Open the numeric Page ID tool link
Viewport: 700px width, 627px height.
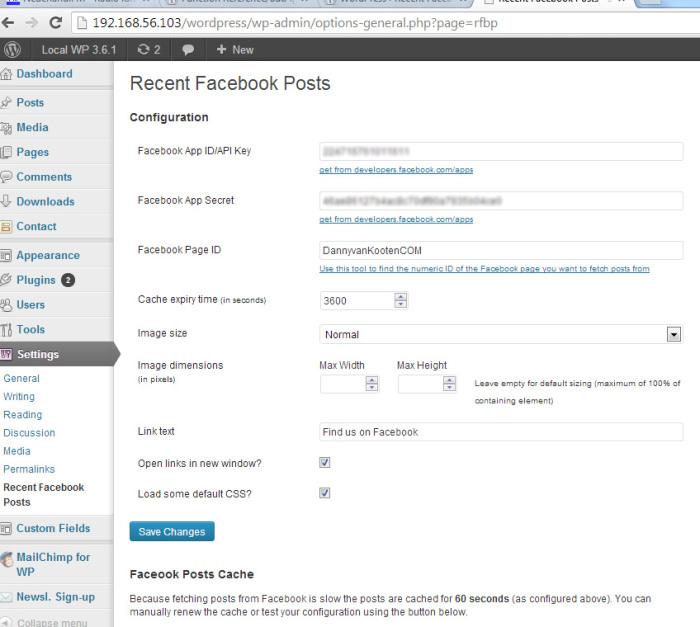click(484, 268)
